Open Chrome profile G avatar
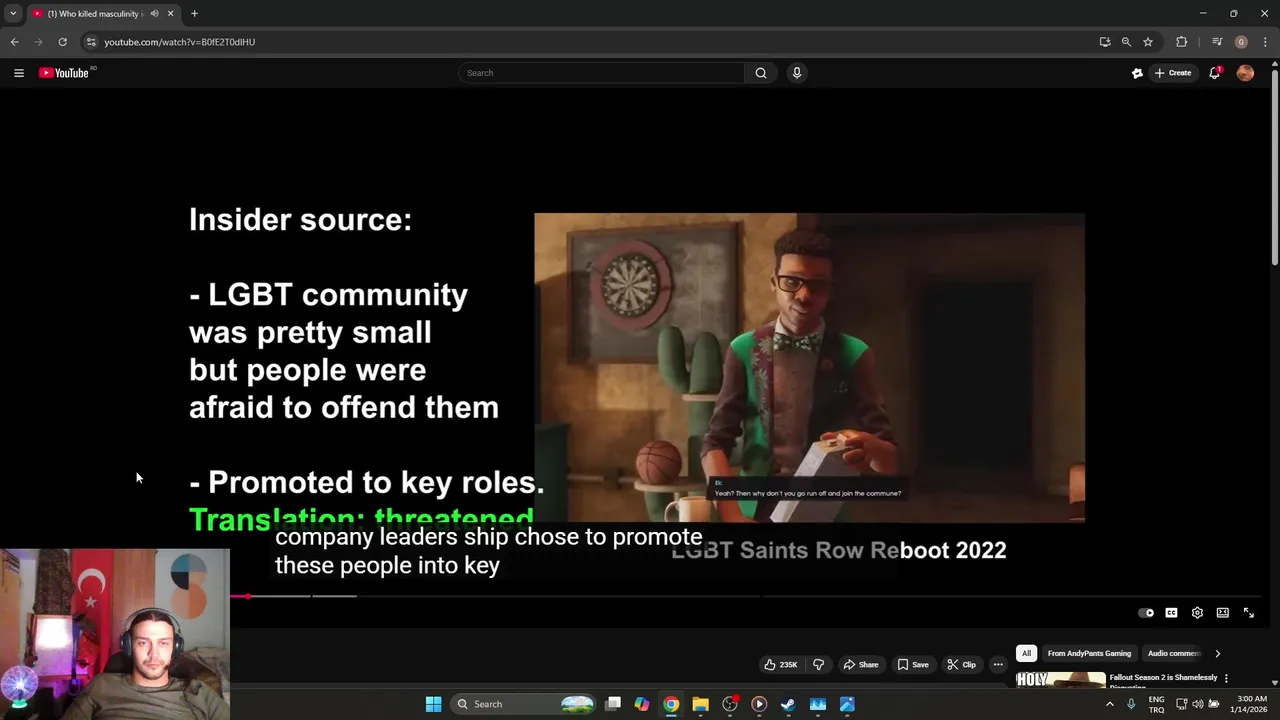This screenshot has width=1280, height=720. click(1241, 42)
